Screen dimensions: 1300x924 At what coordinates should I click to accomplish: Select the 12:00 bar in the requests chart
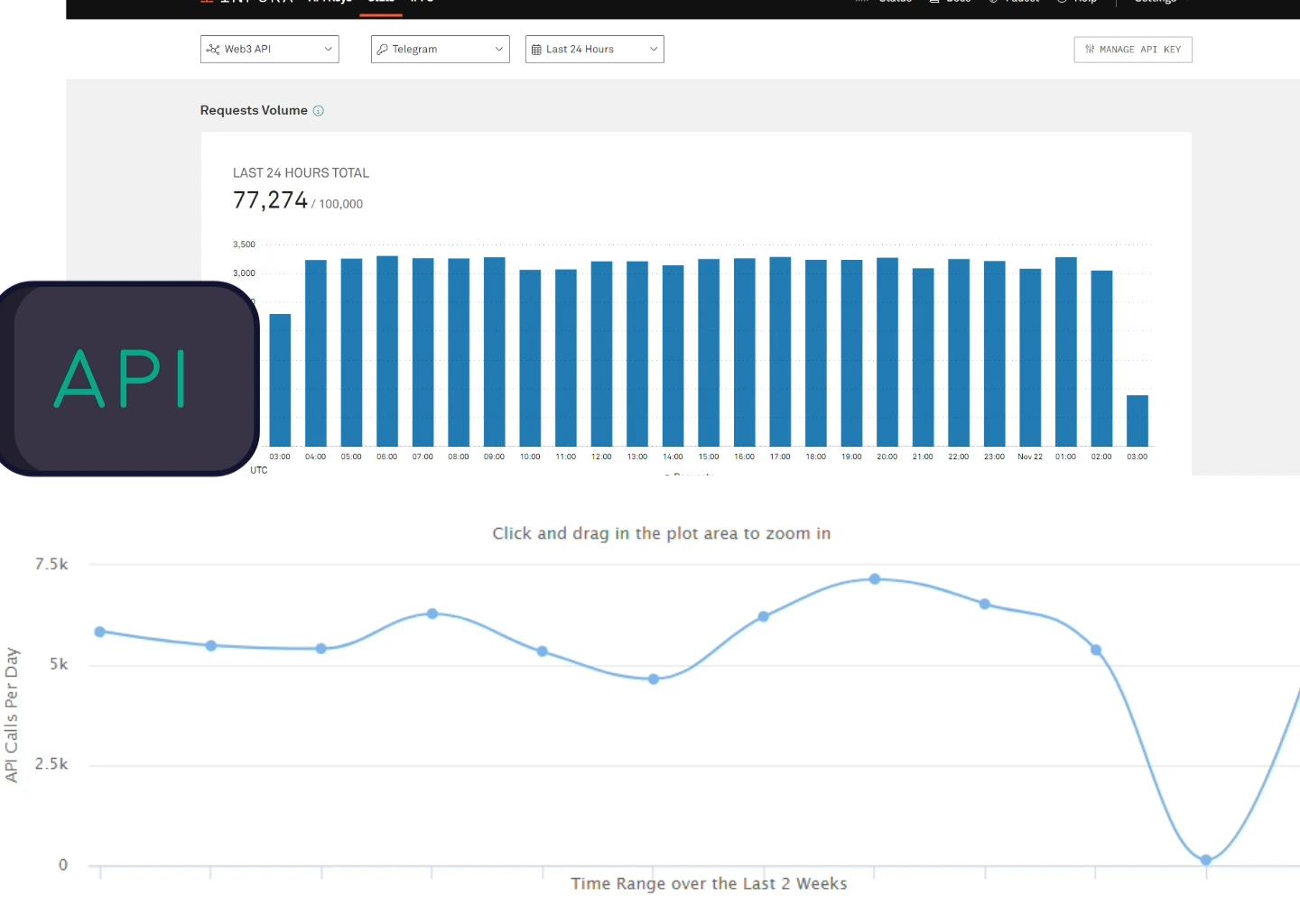click(x=601, y=354)
